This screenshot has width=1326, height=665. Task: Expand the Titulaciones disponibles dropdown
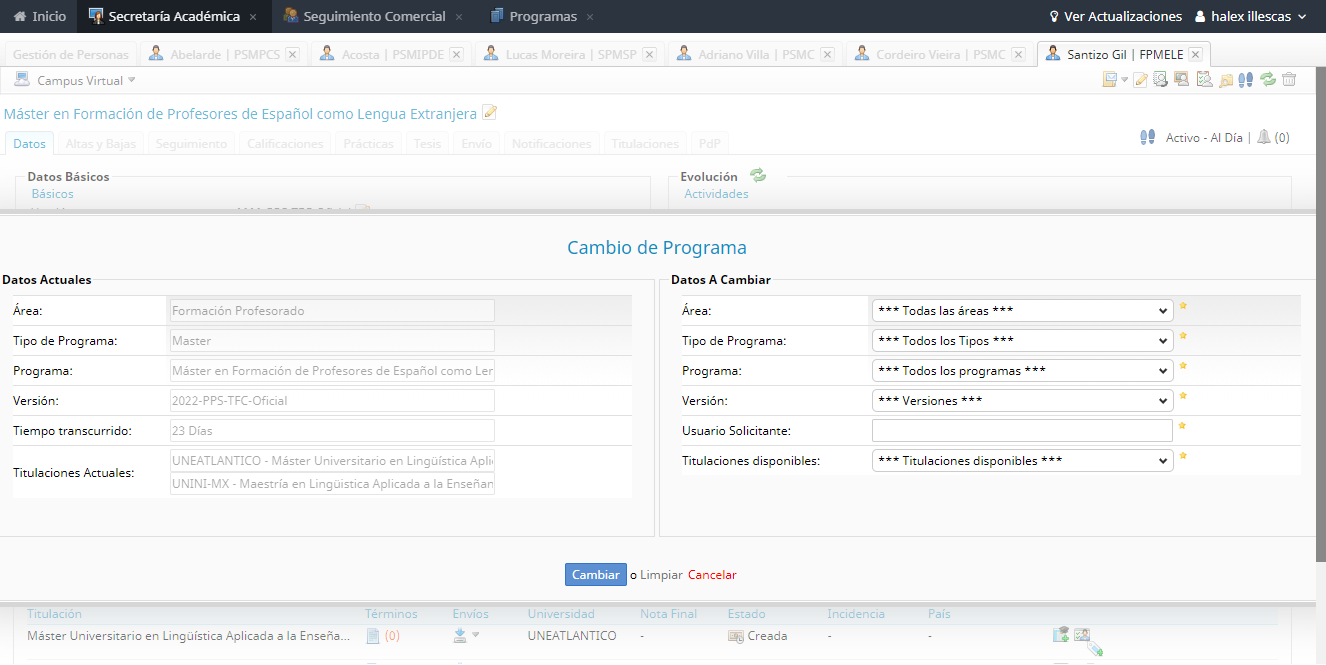[1021, 461]
